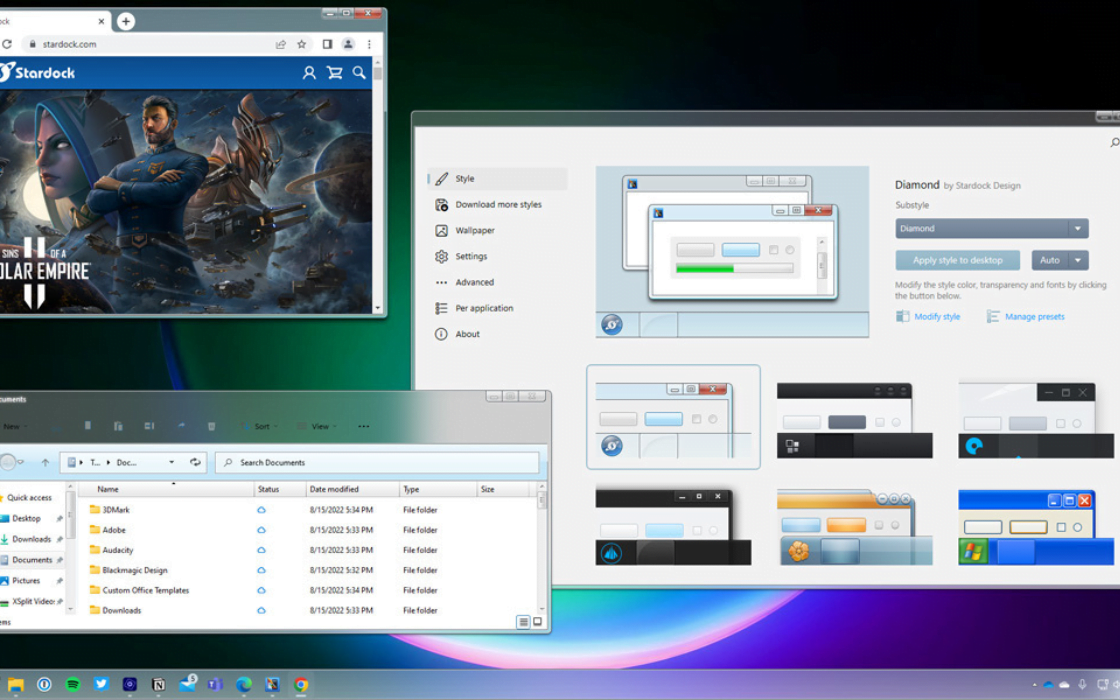This screenshot has height=700, width=1120.
Task: Open a new Chrome tab with the plus button
Action: tap(126, 21)
